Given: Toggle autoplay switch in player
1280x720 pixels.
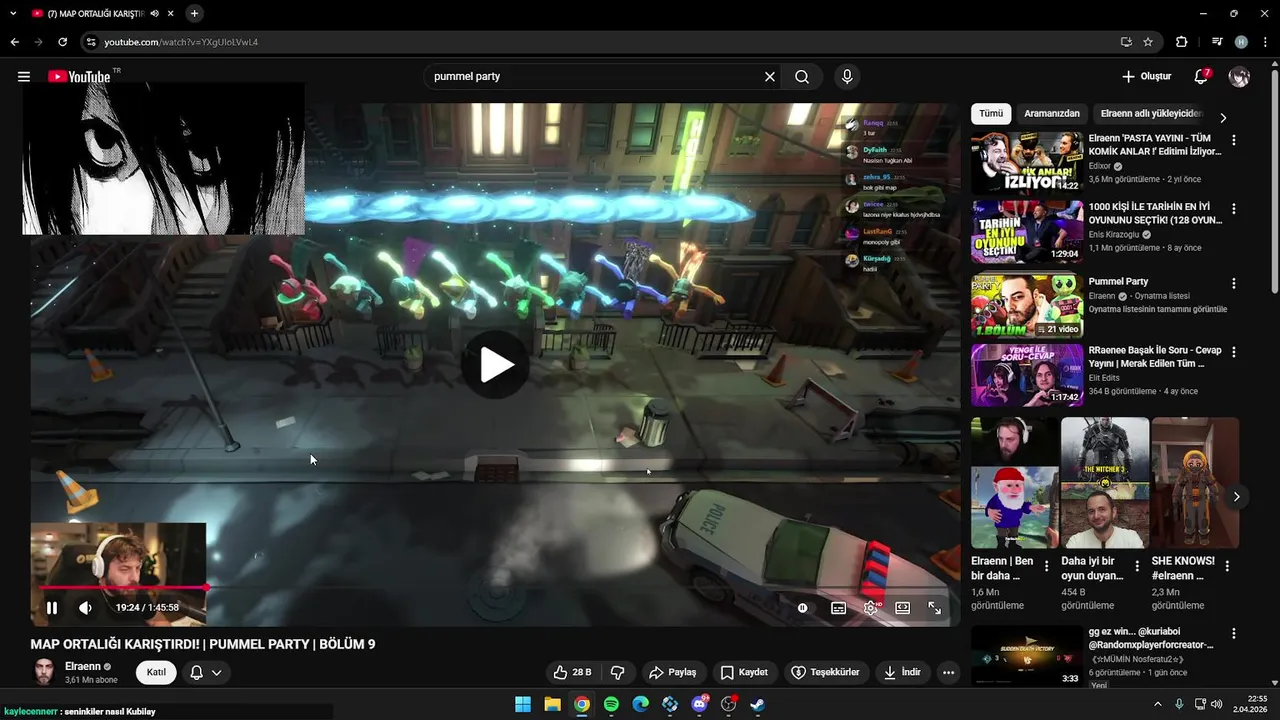Looking at the screenshot, I should tap(802, 607).
